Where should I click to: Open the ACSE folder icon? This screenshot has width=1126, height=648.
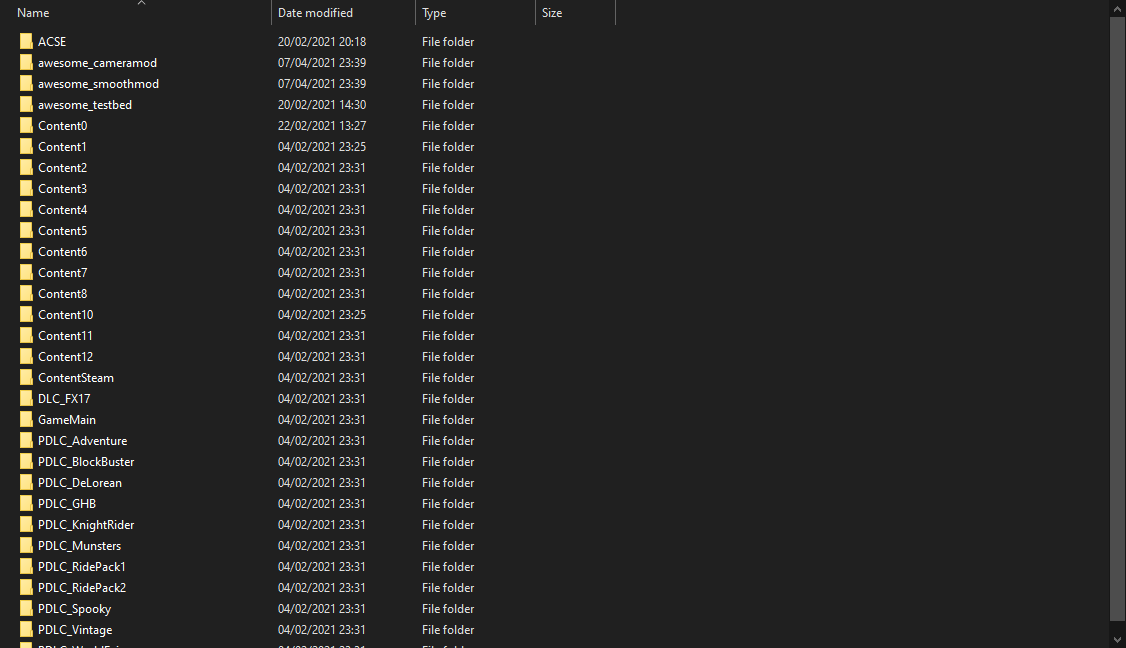25,41
